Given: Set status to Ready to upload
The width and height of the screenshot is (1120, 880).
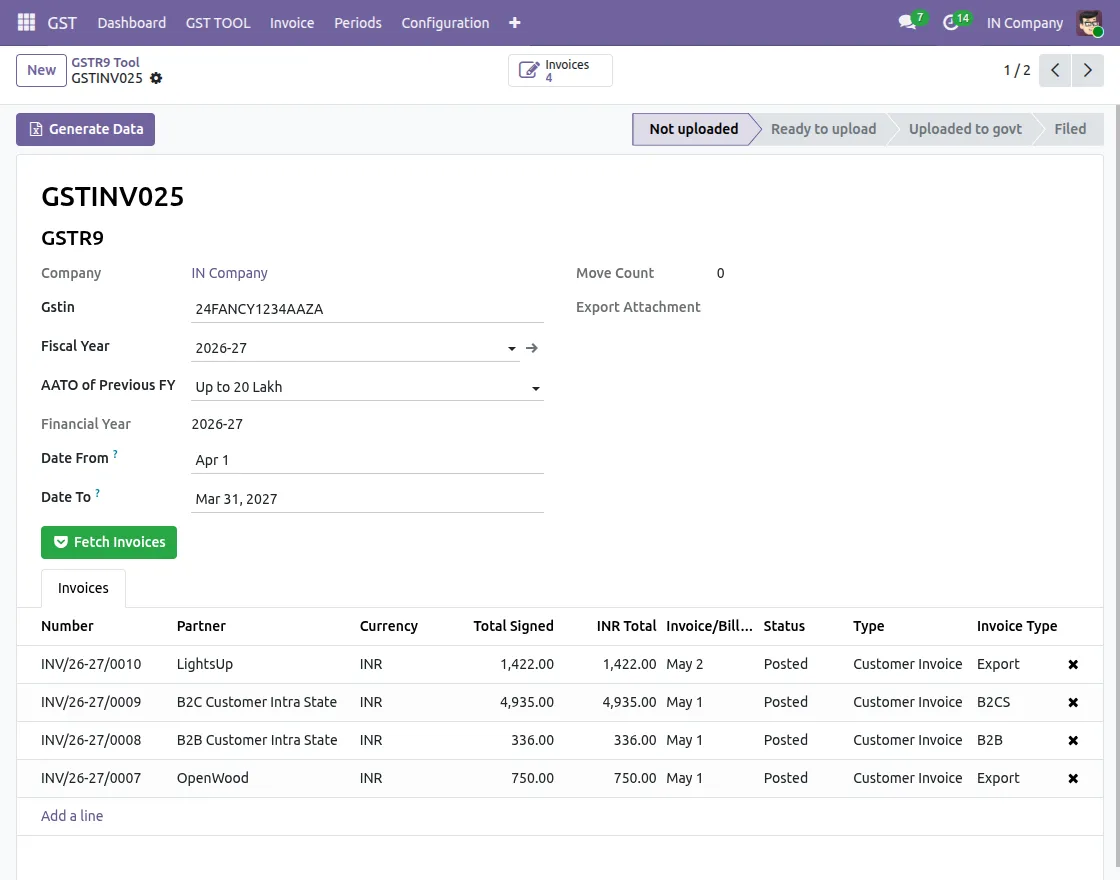Looking at the screenshot, I should 823,129.
